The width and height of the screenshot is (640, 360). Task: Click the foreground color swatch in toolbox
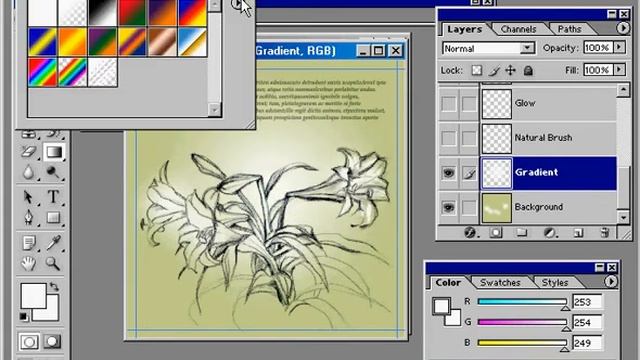pos(33,295)
